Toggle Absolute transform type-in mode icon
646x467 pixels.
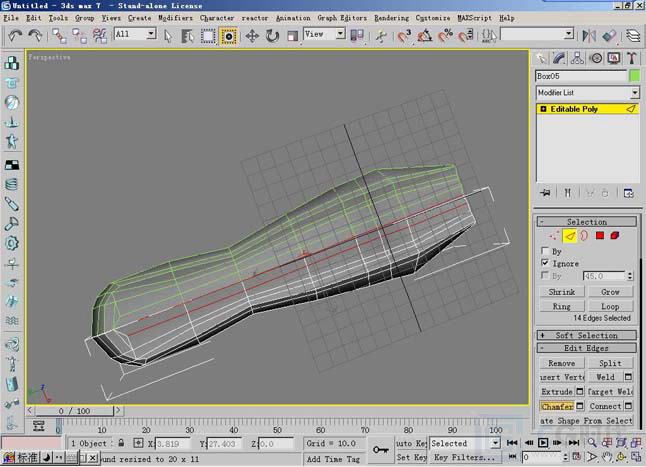point(138,443)
